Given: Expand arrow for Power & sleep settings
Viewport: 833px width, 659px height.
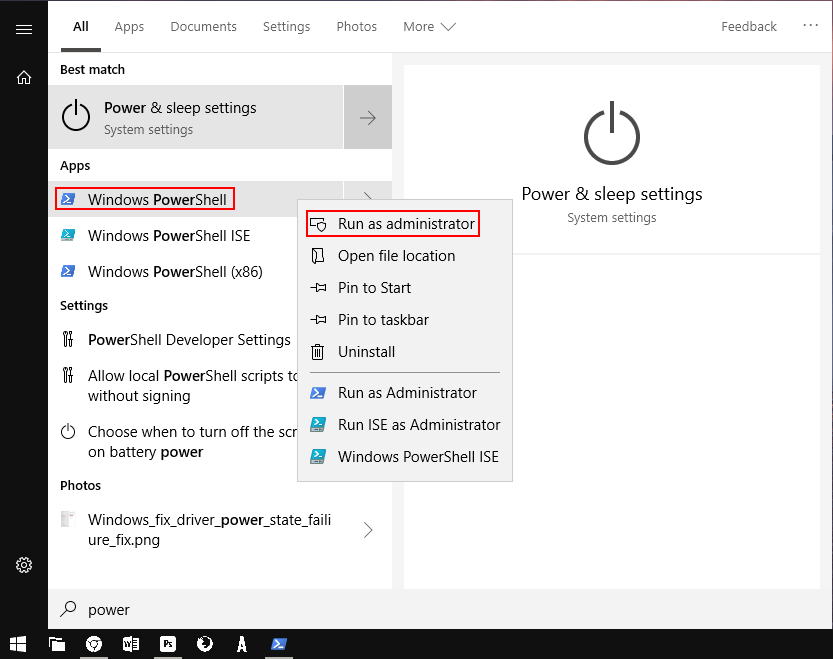Looking at the screenshot, I should (368, 117).
